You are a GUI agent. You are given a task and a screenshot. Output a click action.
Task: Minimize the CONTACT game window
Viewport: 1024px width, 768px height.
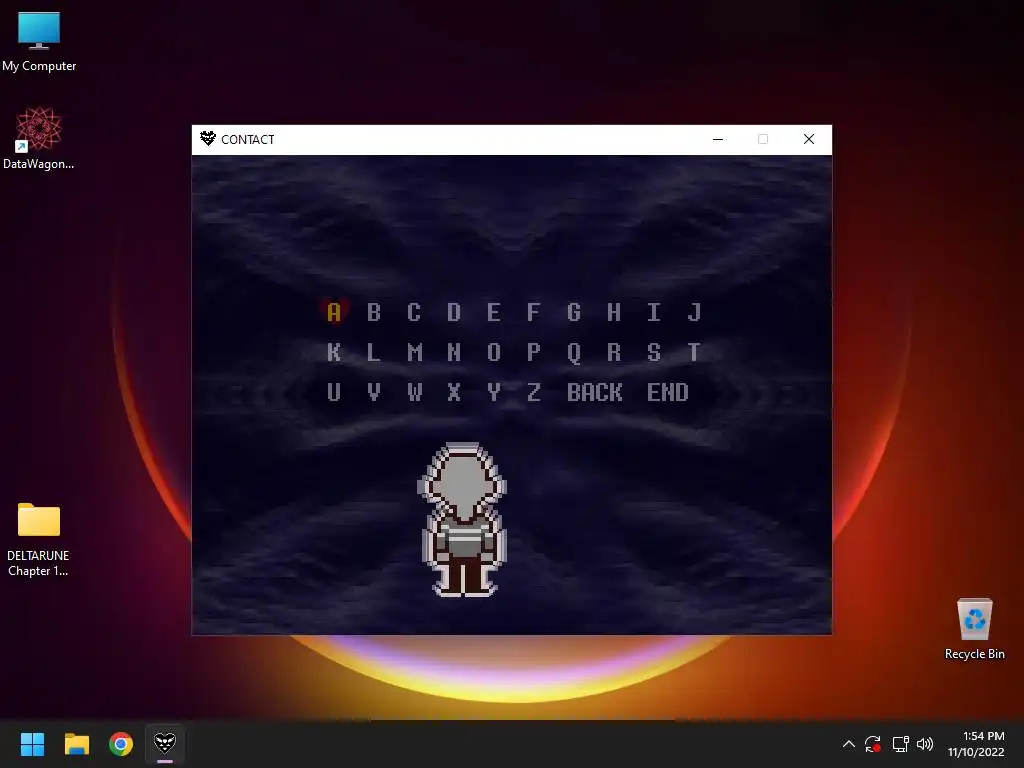[718, 139]
